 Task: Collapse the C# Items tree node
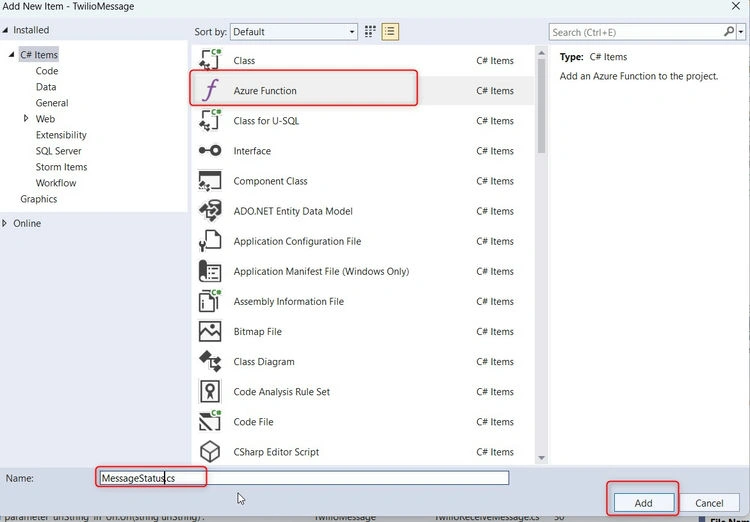pyautogui.click(x=11, y=55)
